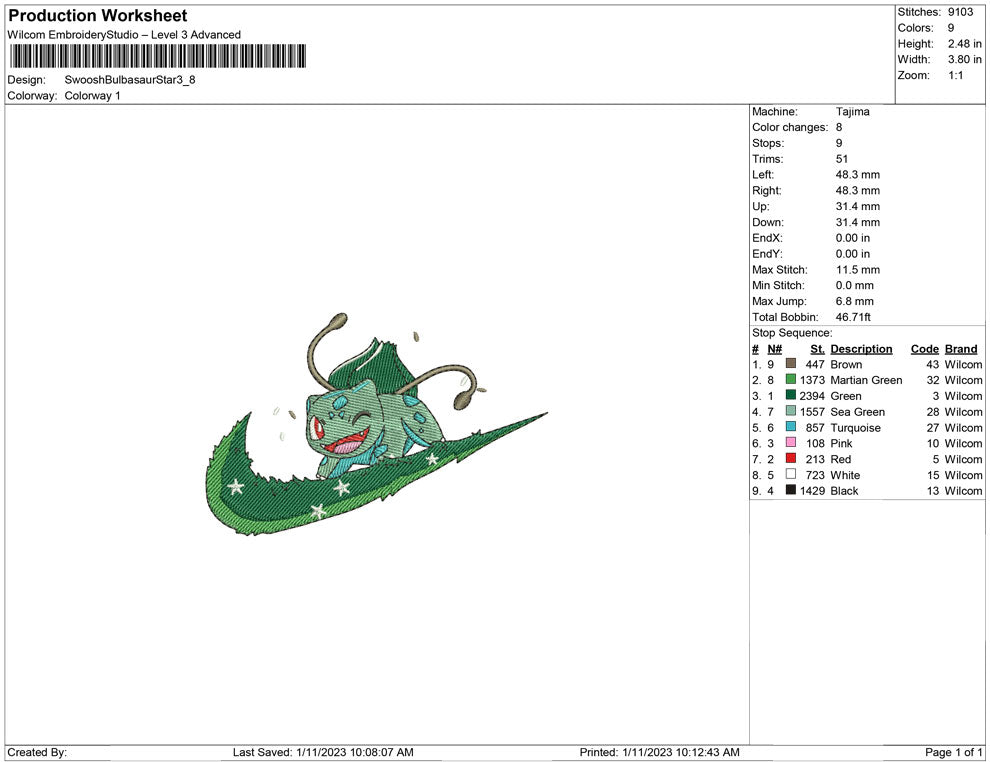This screenshot has height=762, width=990.
Task: Click the 'Sea Green' description text
Action: [x=857, y=412]
